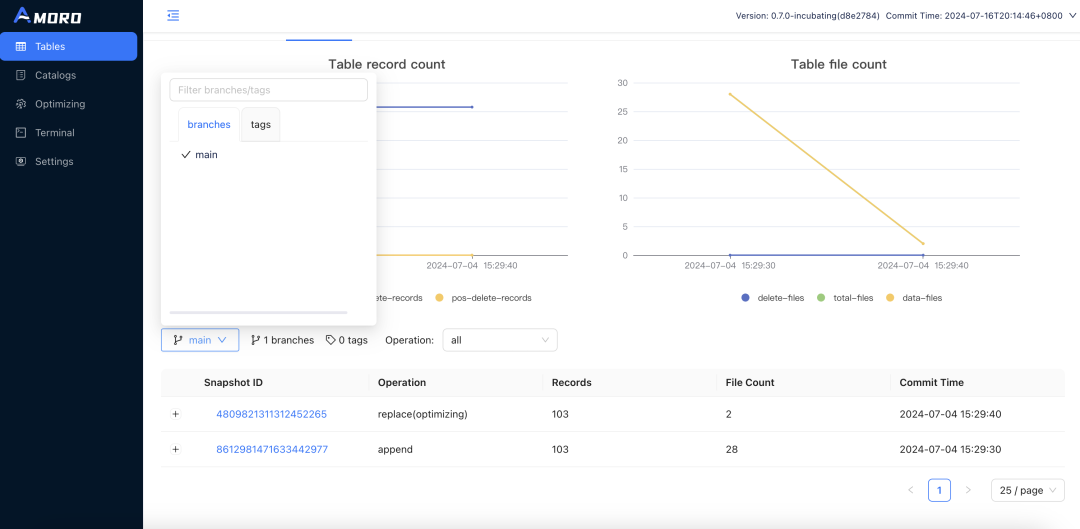This screenshot has width=1080, height=529.
Task: Select the branches tab
Action: (x=209, y=125)
